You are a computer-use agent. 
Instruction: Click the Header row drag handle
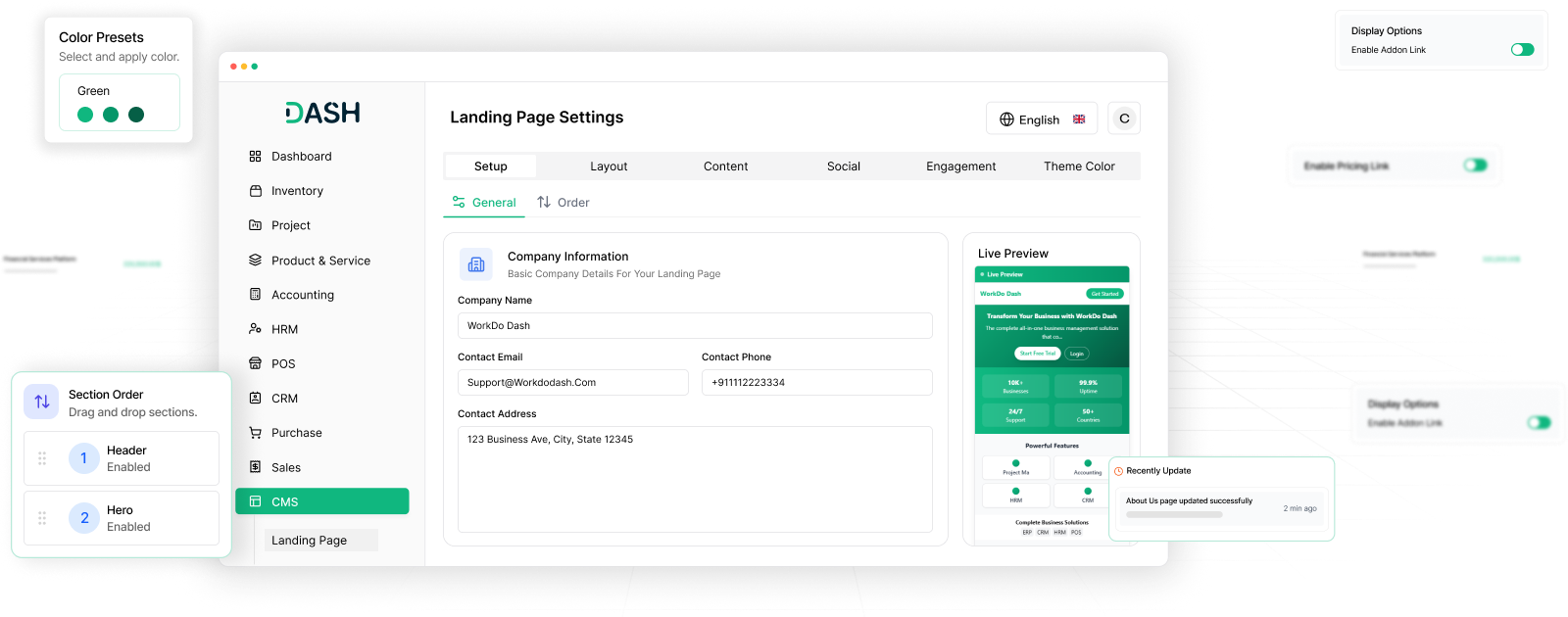point(42,458)
